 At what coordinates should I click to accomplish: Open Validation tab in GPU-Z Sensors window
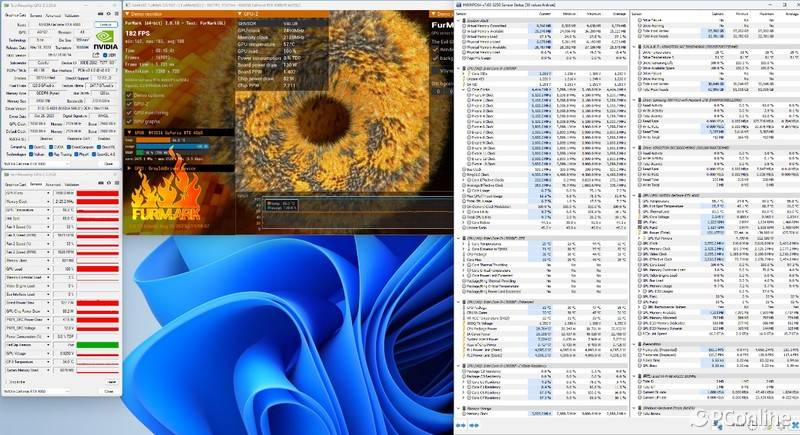point(72,185)
